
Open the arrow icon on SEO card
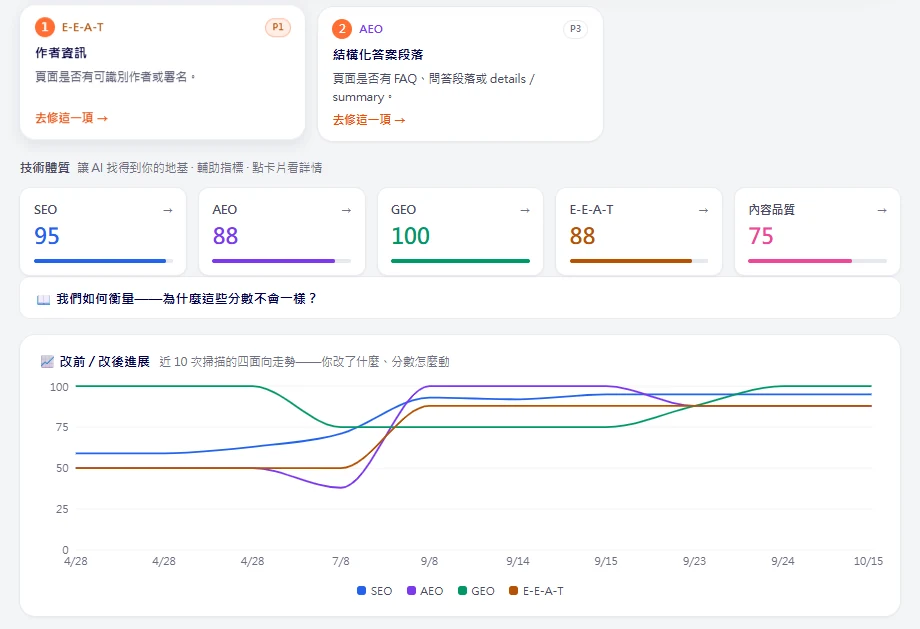[168, 210]
